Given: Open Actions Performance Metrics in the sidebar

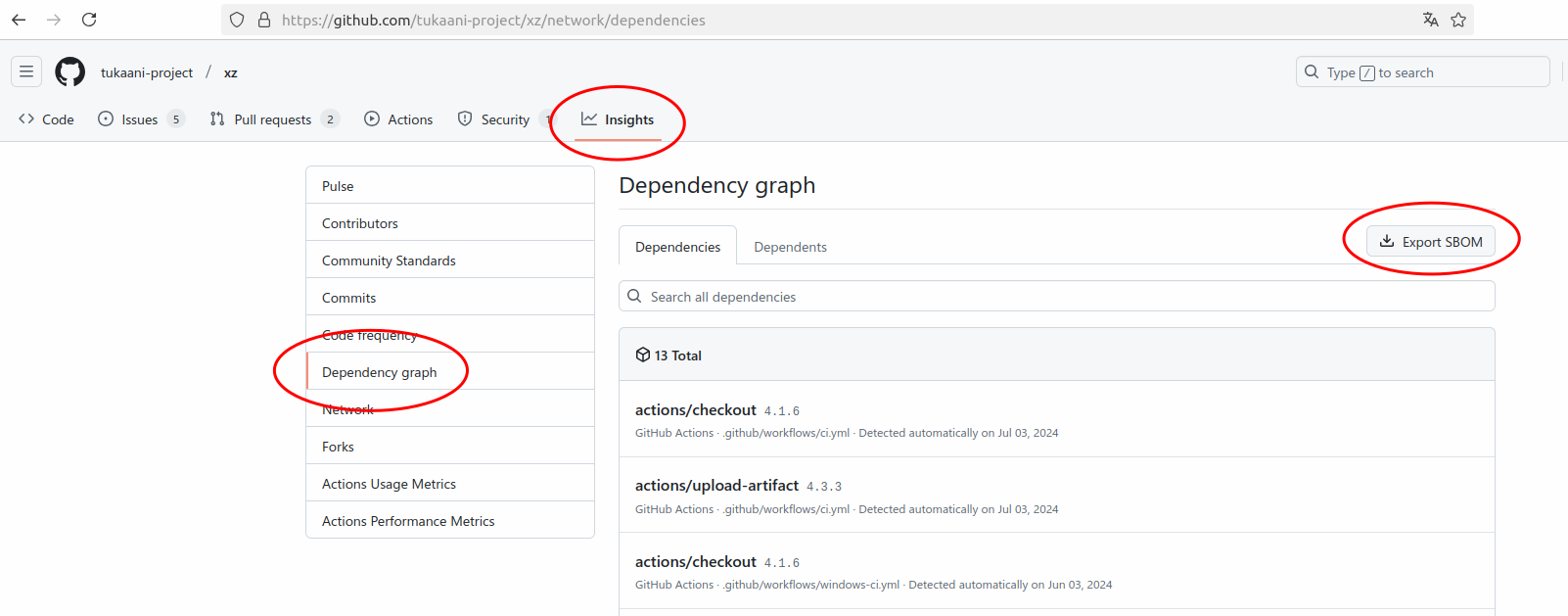Looking at the screenshot, I should pos(450,520).
